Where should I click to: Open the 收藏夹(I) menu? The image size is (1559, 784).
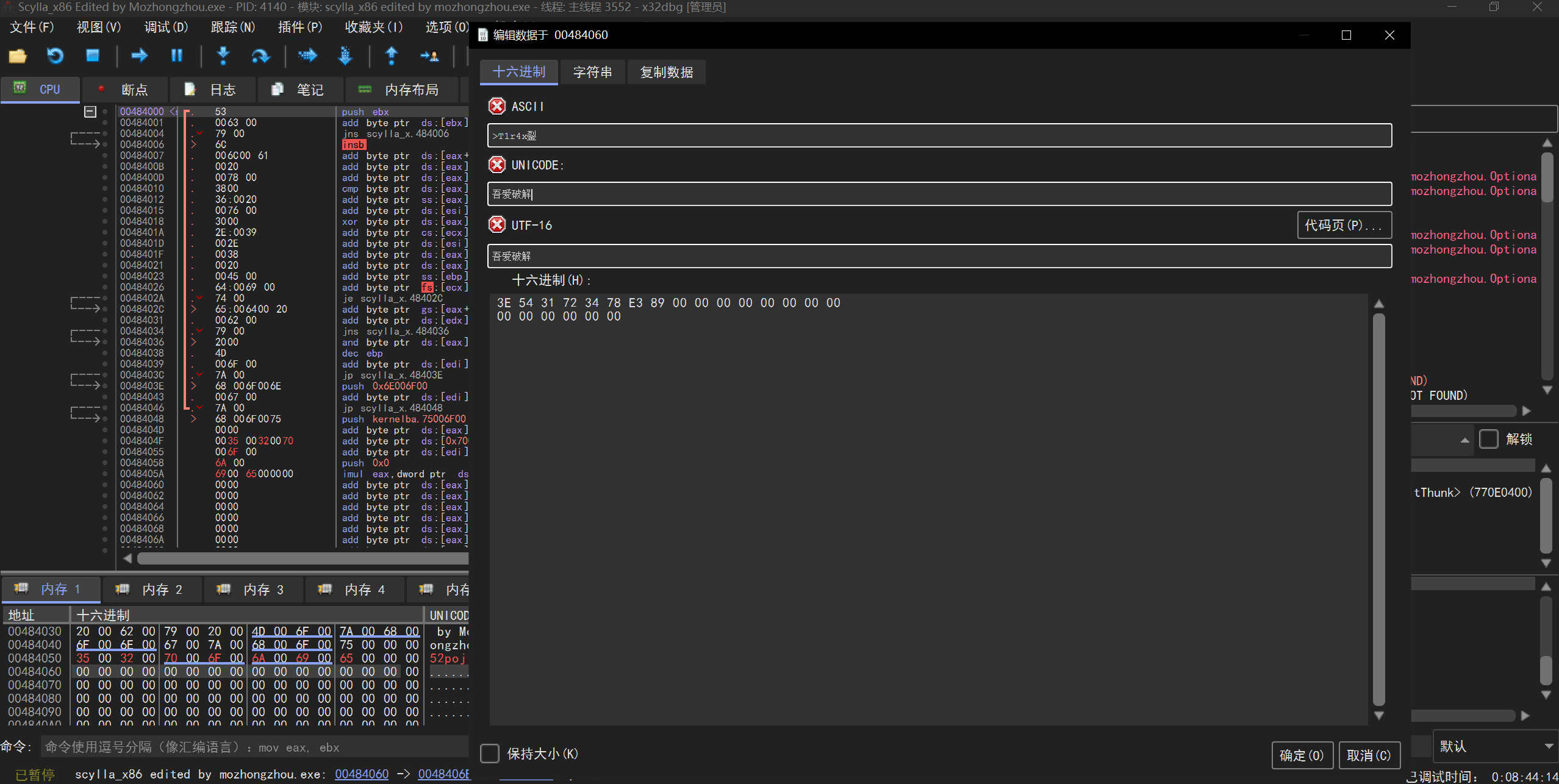click(374, 27)
